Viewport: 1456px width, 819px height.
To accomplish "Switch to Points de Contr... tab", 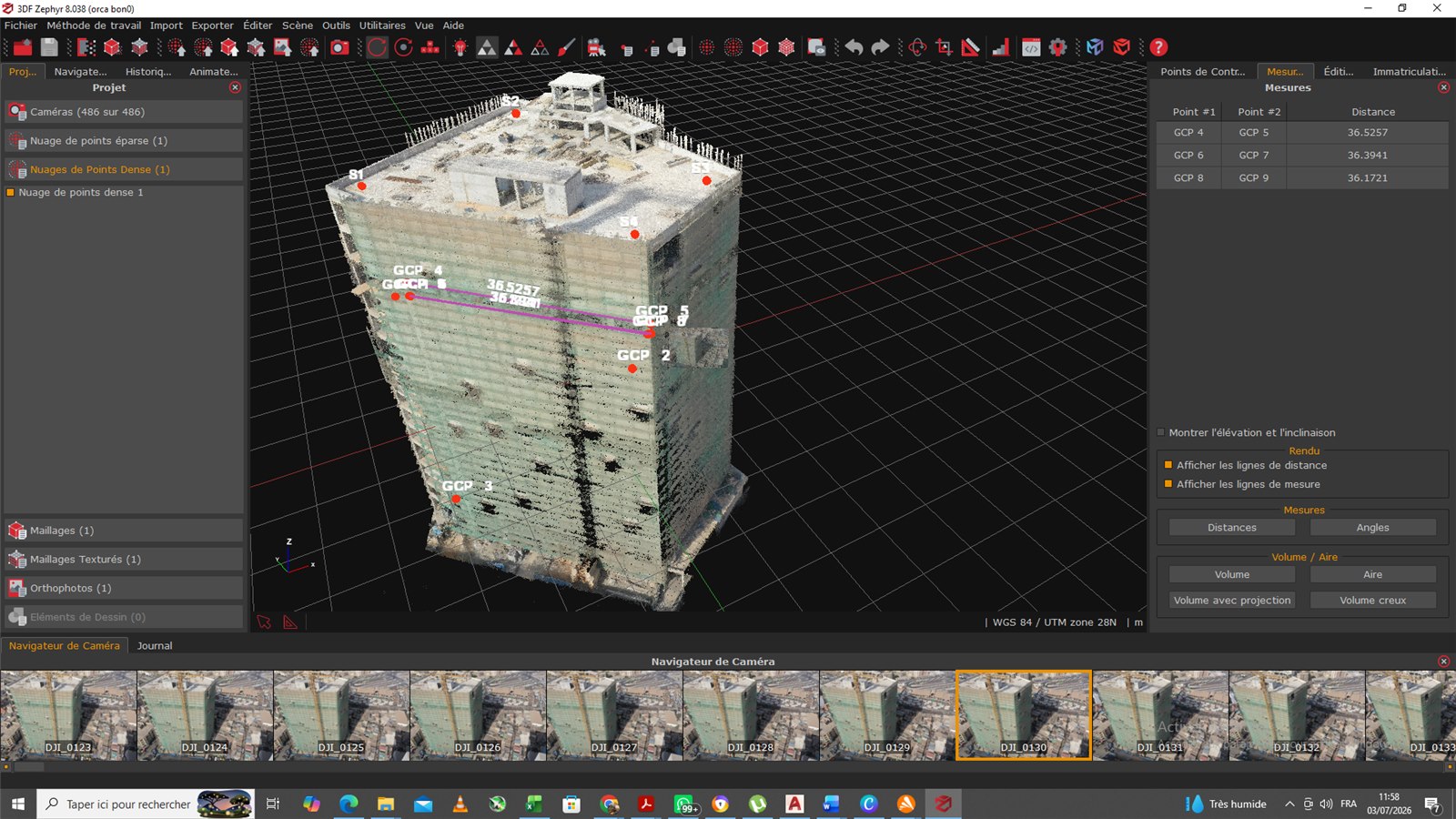I will click(x=1202, y=71).
